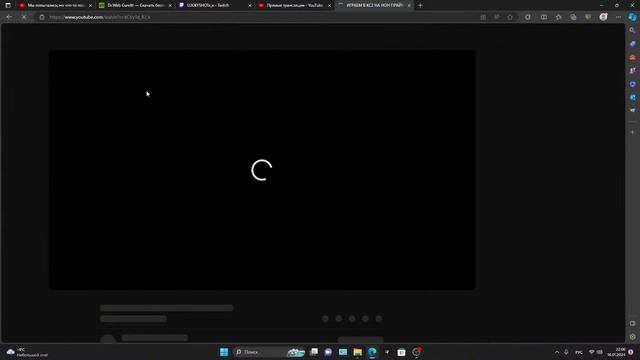Close the Прямые трансляции YouTube tab
Image resolution: width=640 pixels, height=360 pixels.
click(x=329, y=6)
